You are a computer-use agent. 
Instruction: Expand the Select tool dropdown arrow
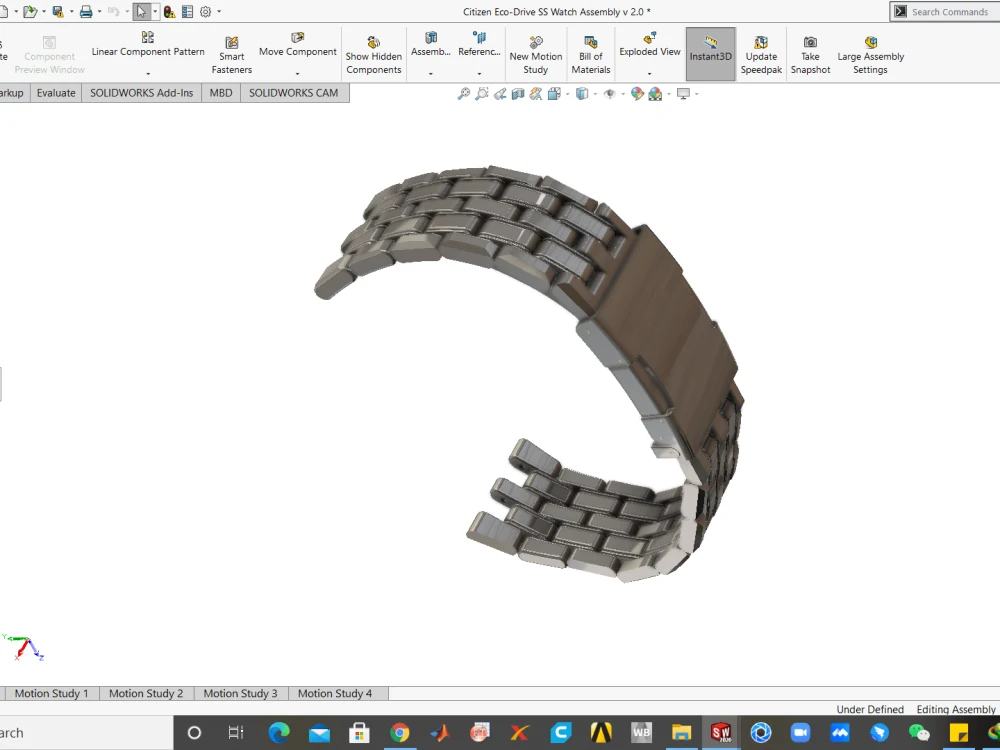[x=155, y=11]
